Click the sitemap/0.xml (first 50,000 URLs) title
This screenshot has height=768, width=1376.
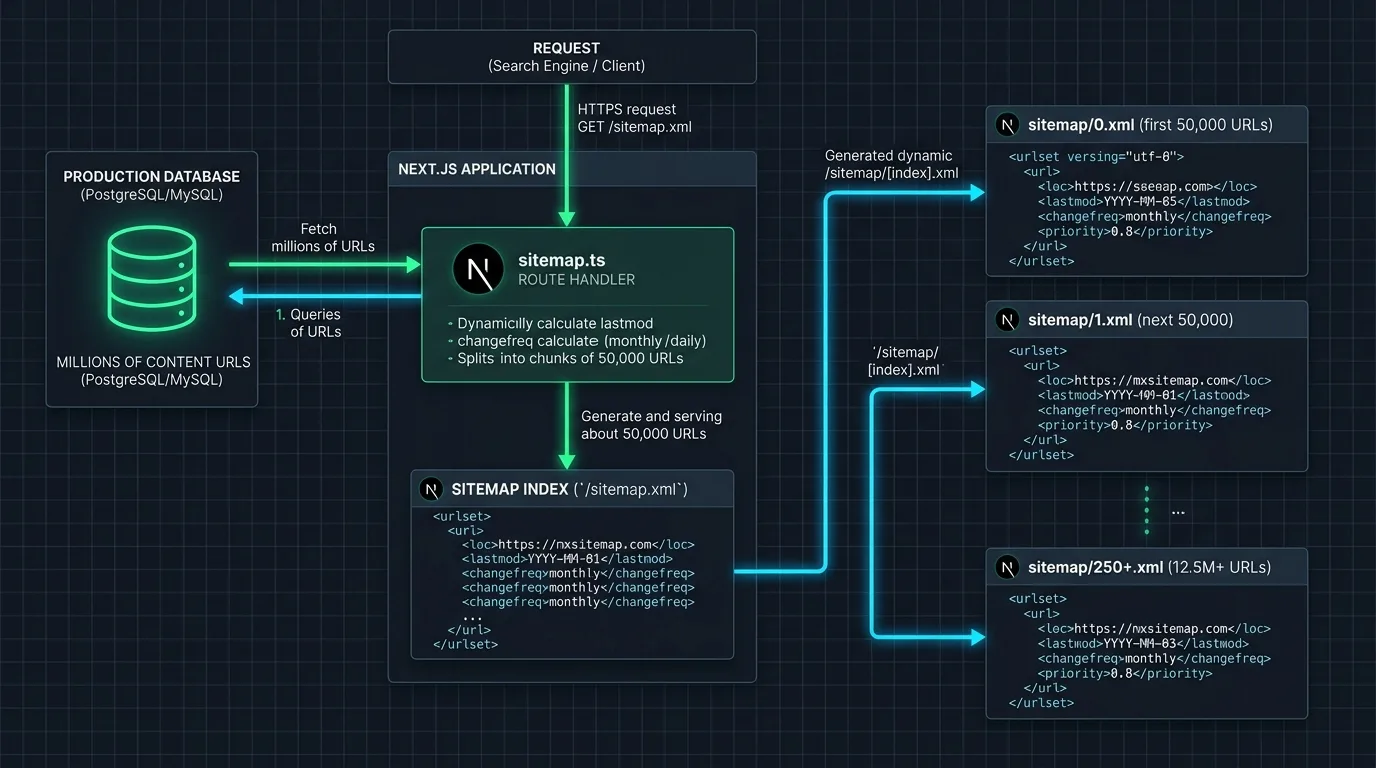click(1150, 125)
